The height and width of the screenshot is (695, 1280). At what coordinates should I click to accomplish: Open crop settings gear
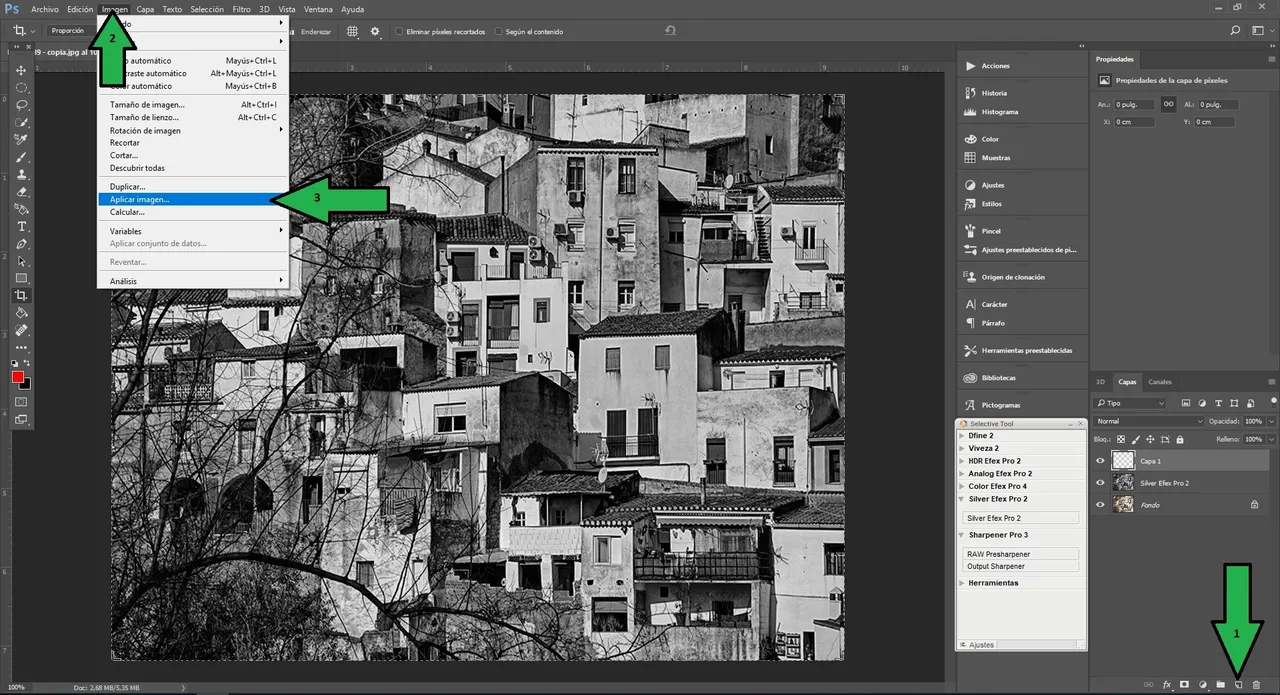tap(375, 31)
